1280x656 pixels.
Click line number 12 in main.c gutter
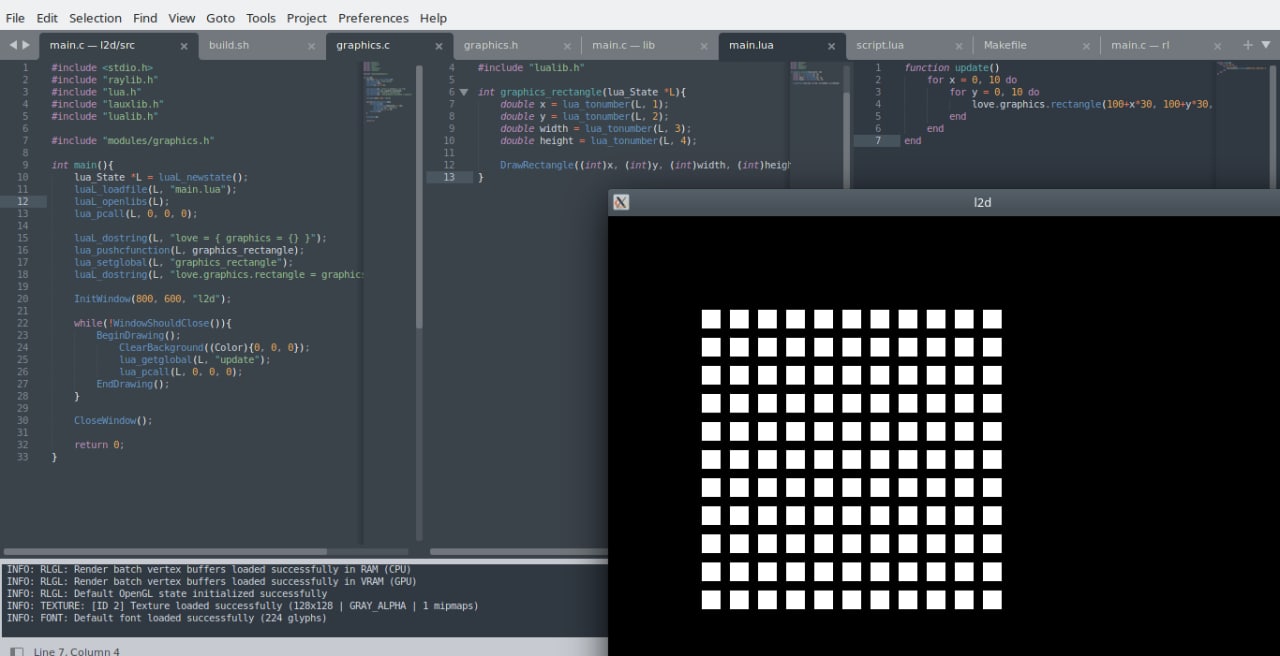pyautogui.click(x=23, y=201)
